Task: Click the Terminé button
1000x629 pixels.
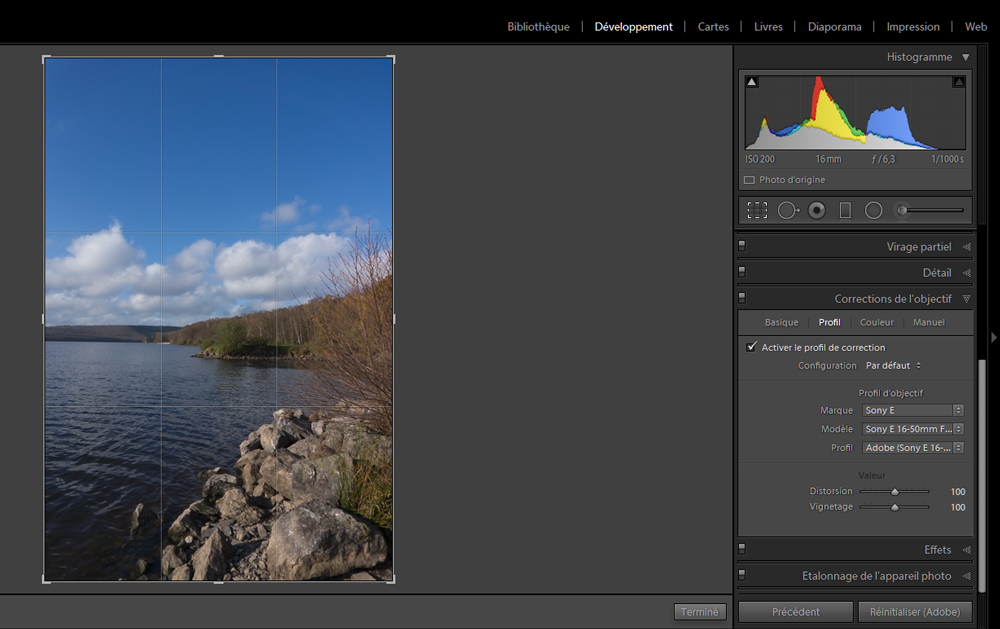Action: coord(700,612)
